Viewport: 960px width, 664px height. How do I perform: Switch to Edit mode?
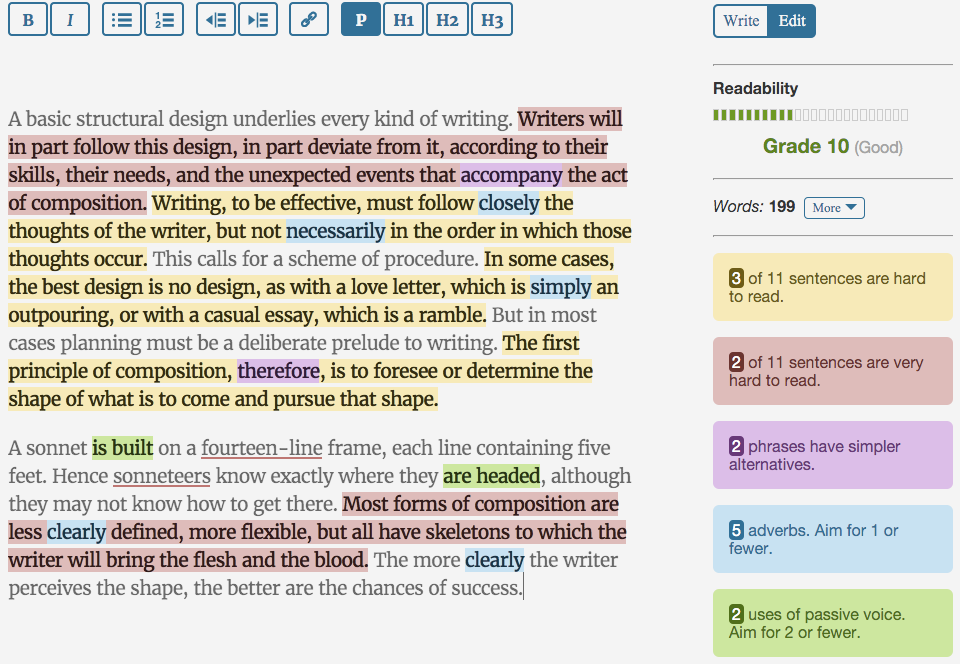pos(792,21)
